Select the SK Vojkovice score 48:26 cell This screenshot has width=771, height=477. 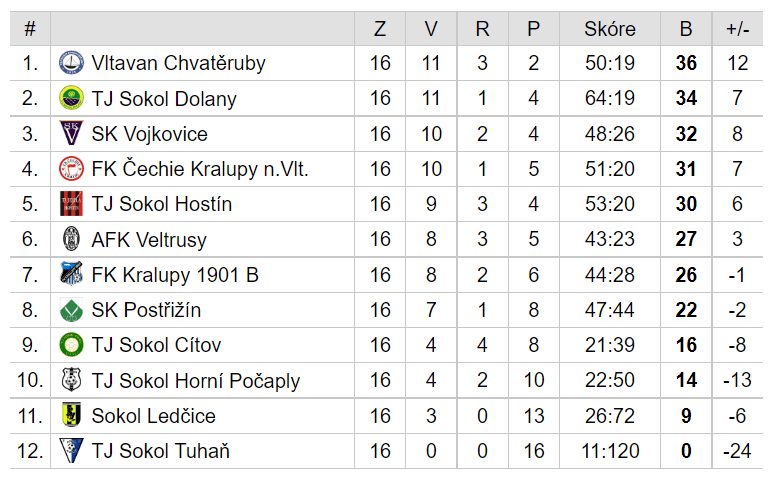click(x=610, y=134)
